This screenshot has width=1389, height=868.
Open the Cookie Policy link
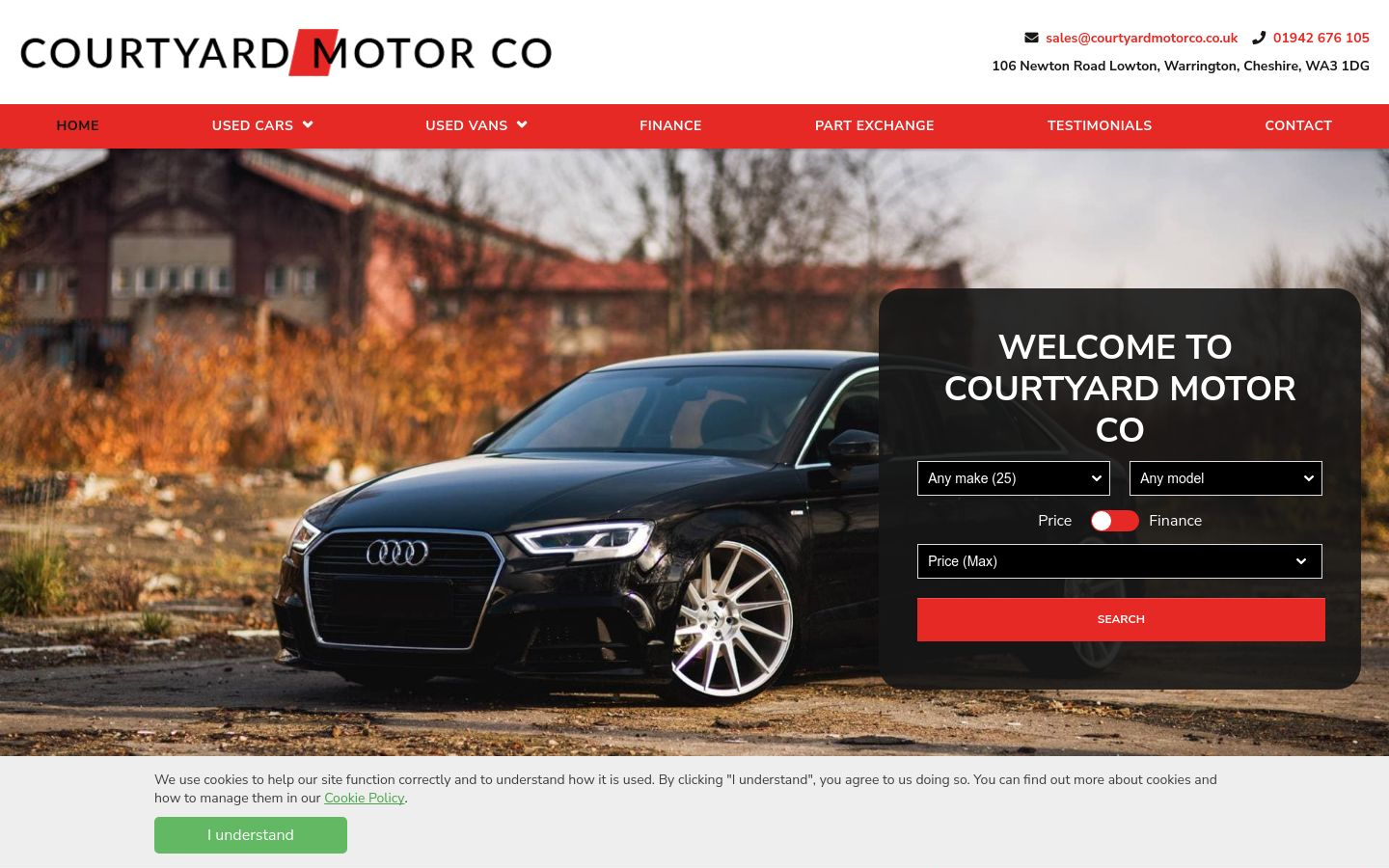[364, 798]
